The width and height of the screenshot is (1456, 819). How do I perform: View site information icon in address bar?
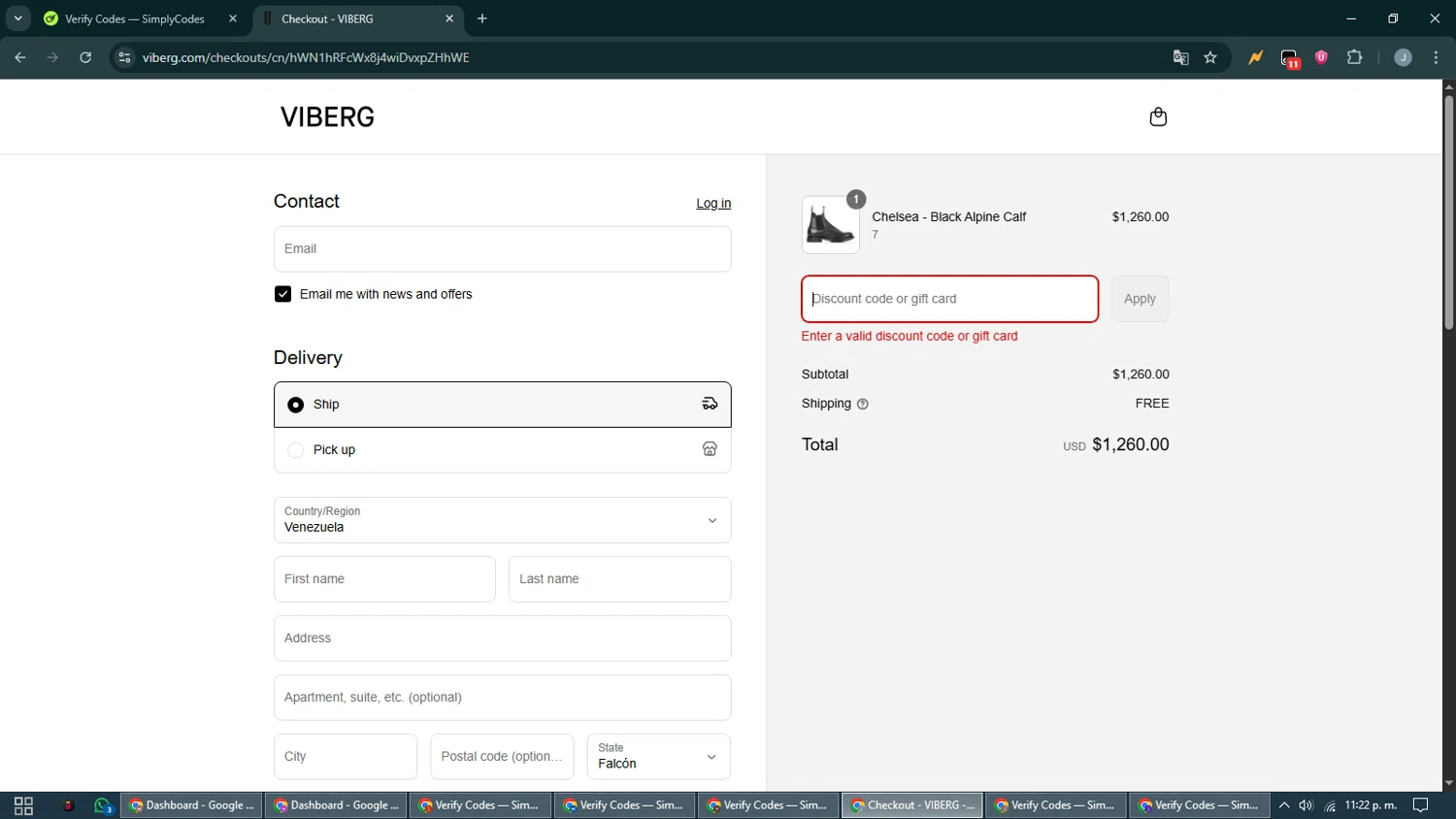point(124,57)
